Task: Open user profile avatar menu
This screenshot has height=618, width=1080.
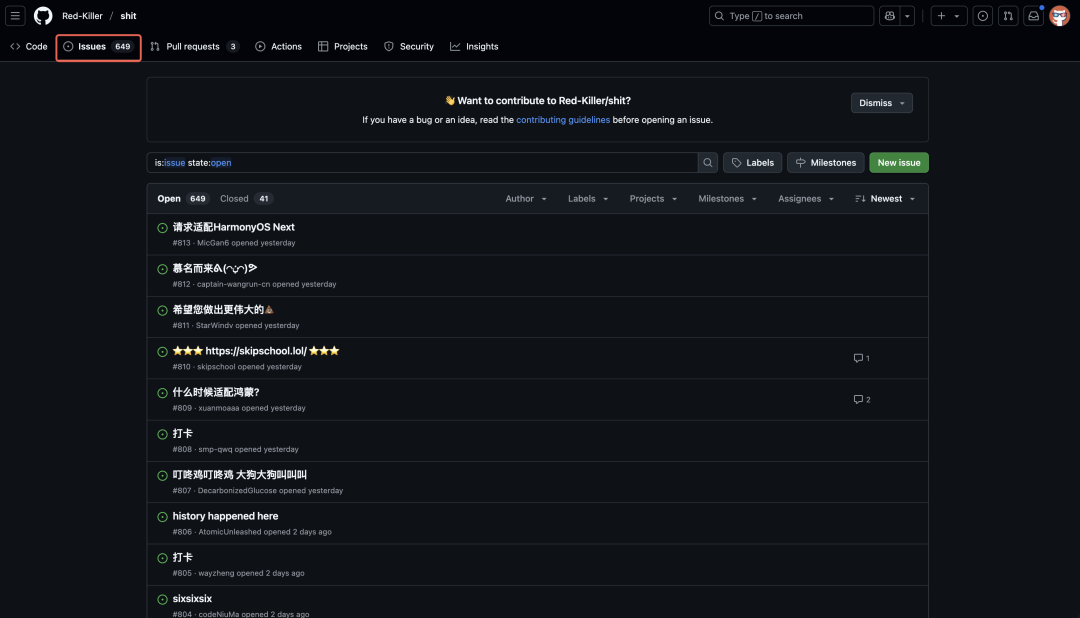Action: [x=1059, y=16]
